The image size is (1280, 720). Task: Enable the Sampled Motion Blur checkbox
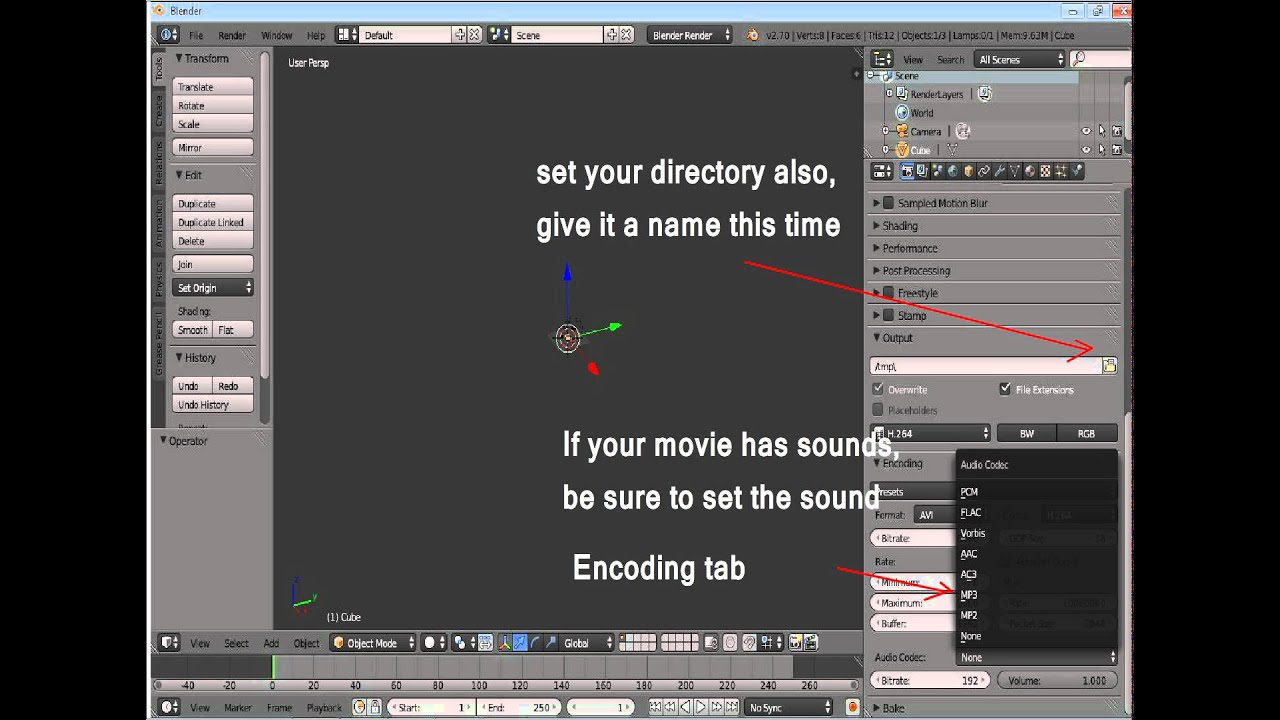[888, 203]
